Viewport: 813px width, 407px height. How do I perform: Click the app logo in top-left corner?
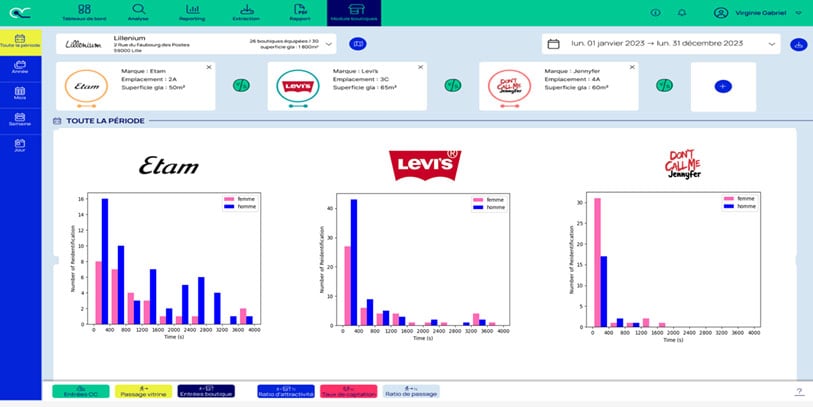coord(20,13)
